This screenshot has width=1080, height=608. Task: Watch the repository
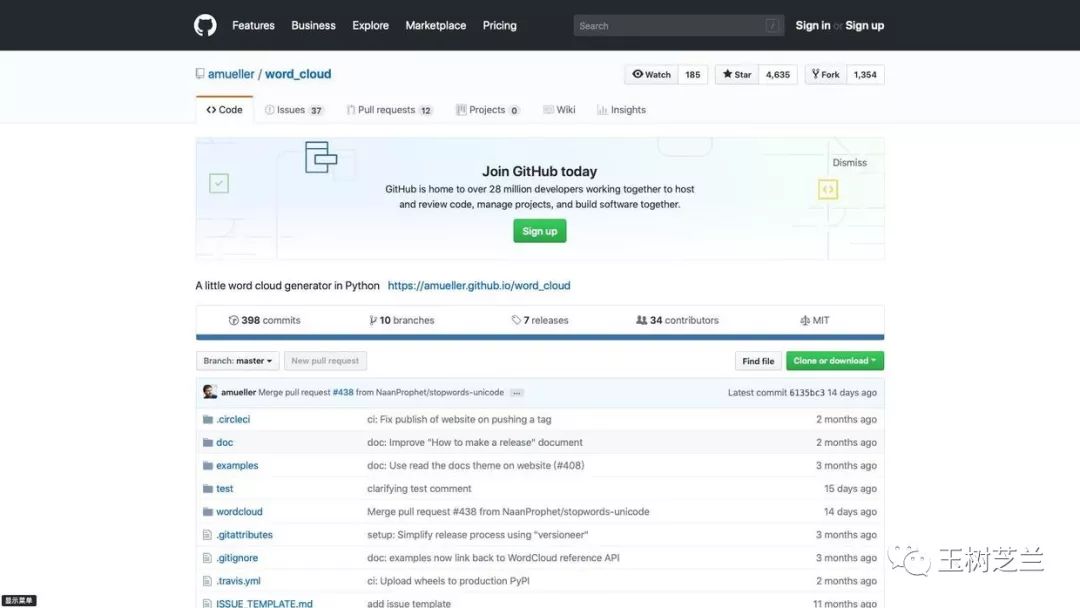point(652,74)
